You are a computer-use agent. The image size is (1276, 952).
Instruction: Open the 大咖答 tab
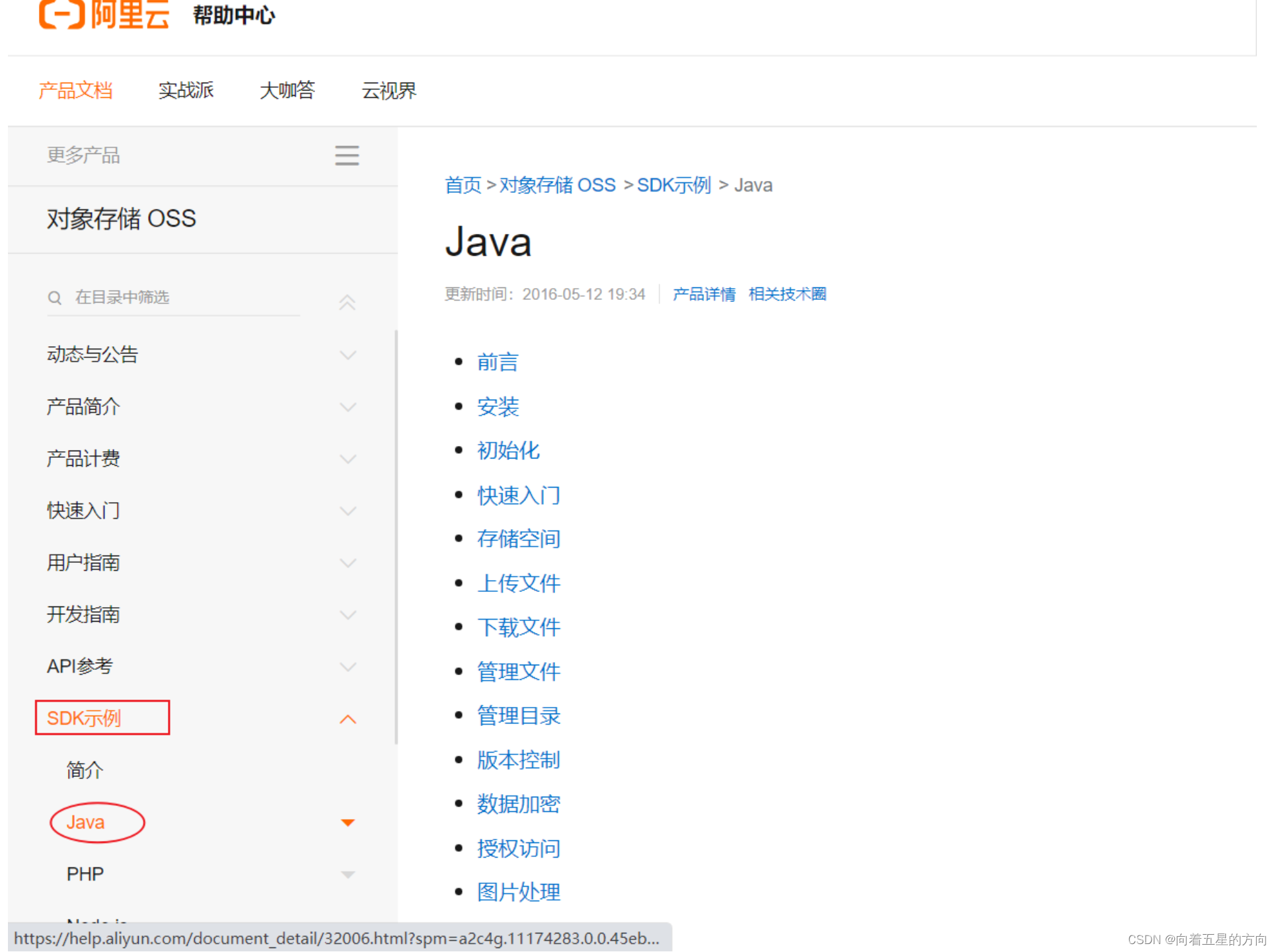[287, 91]
